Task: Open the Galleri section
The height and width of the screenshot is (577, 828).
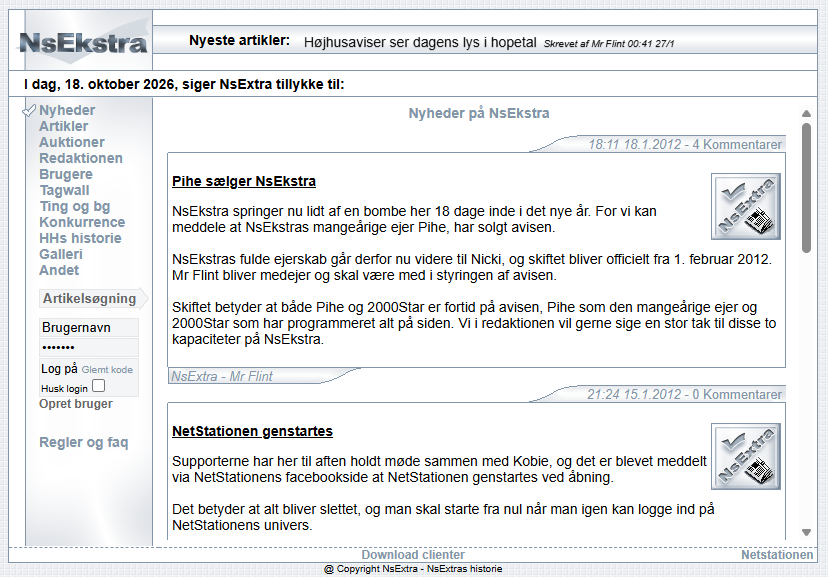Action: (x=61, y=254)
